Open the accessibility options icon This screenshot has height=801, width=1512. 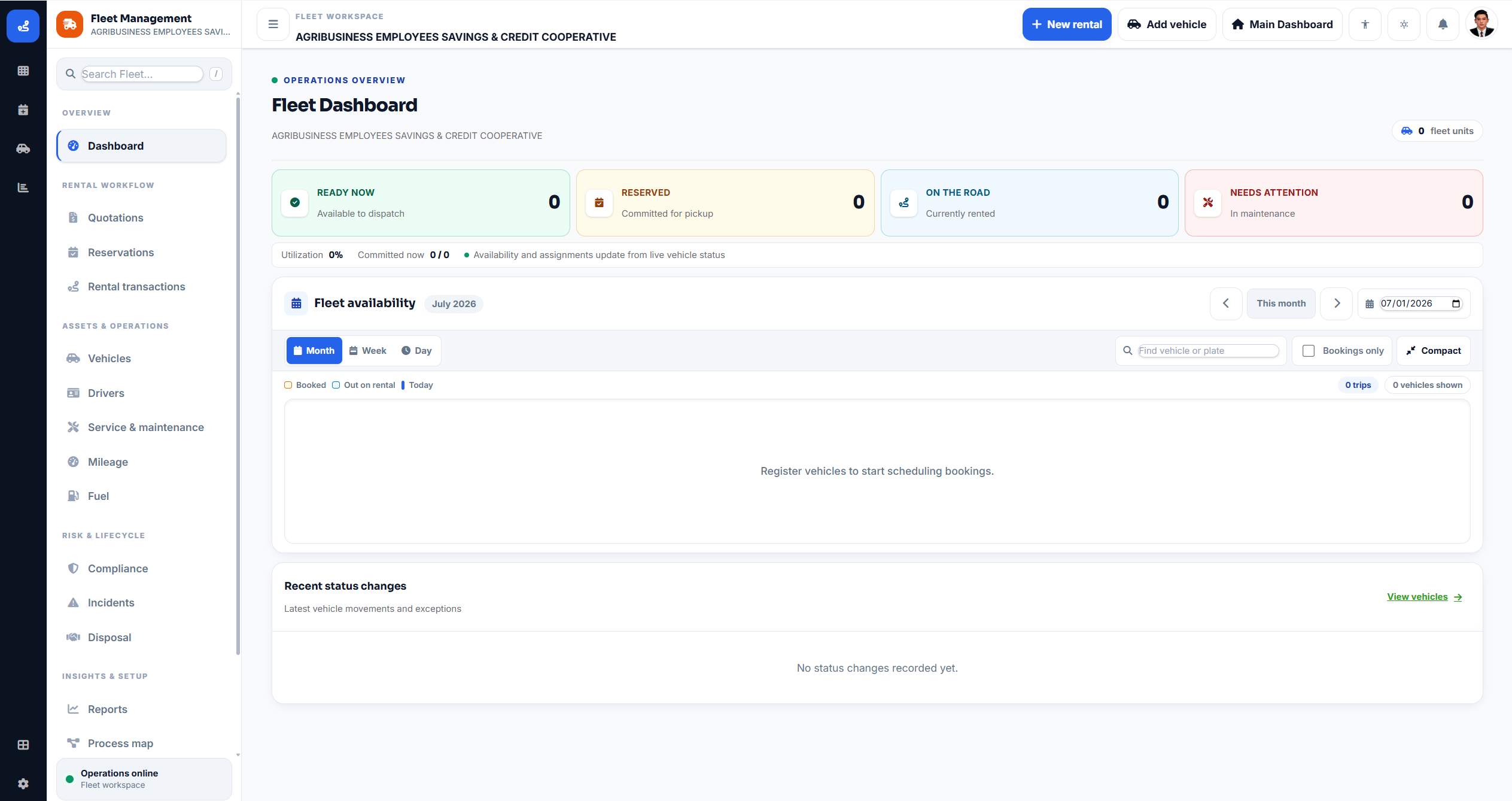click(x=1365, y=25)
